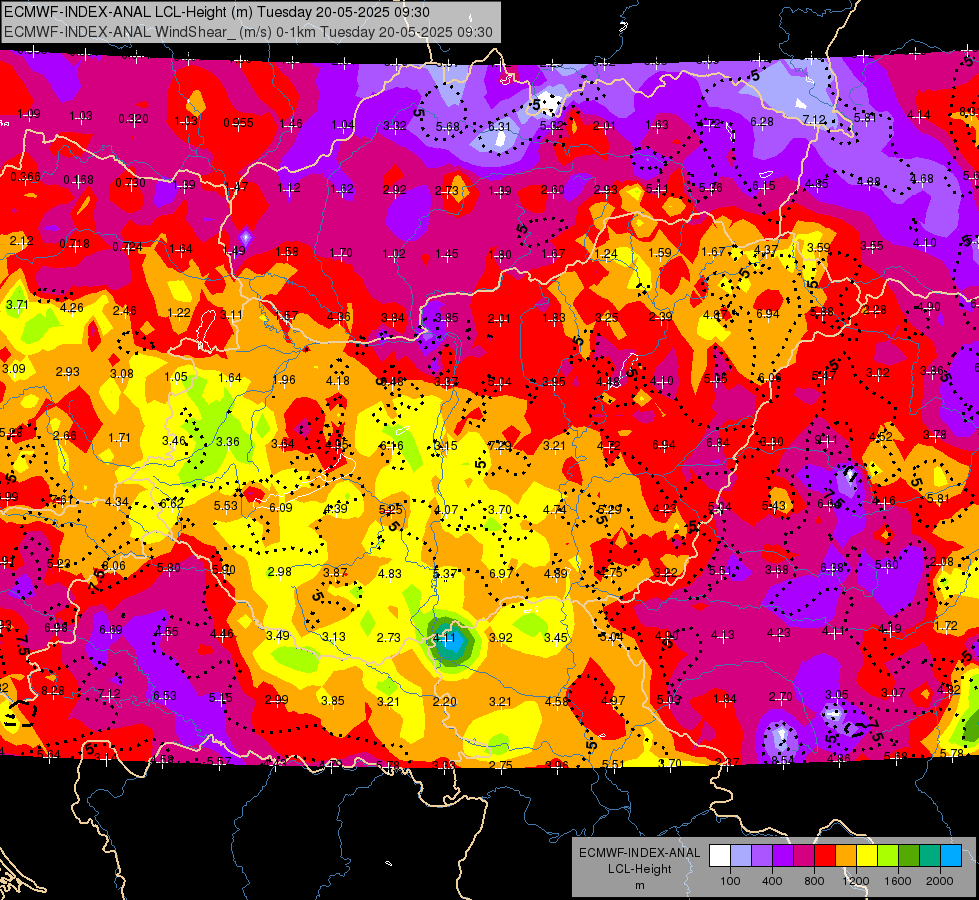Click the legend title 'LCL-Height'
979x900 pixels.
[x=640, y=869]
